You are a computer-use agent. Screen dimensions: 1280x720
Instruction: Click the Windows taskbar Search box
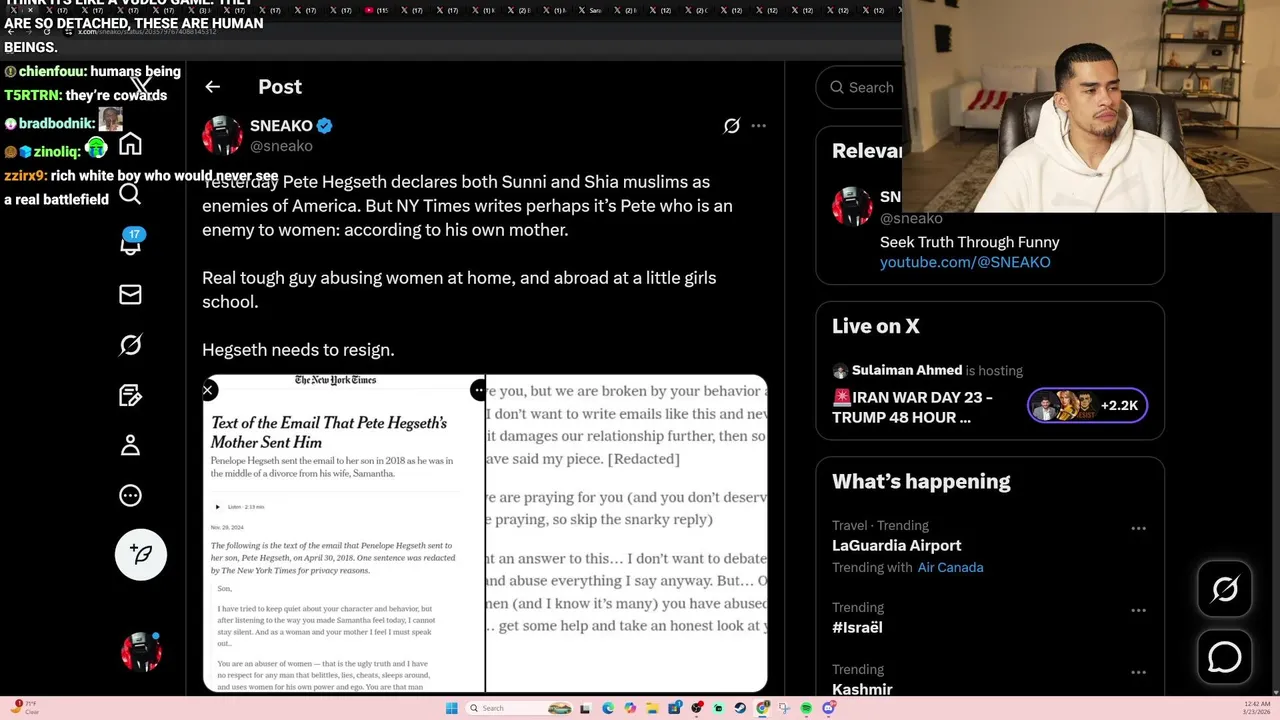point(520,708)
